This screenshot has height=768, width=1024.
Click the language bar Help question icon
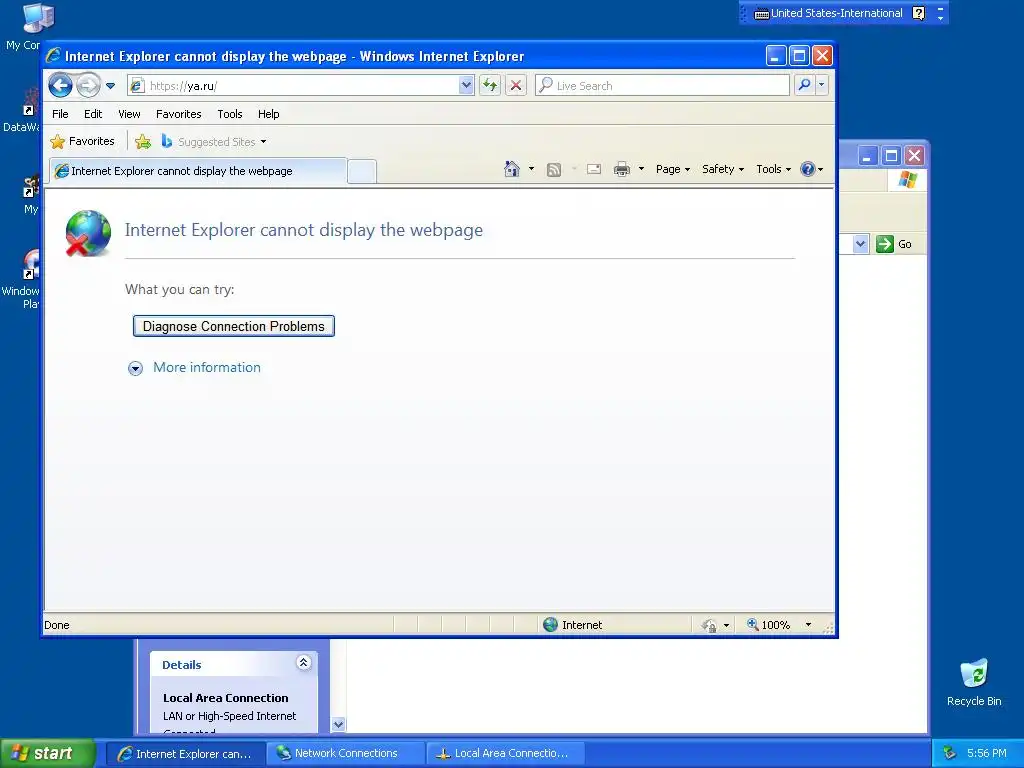pos(918,13)
